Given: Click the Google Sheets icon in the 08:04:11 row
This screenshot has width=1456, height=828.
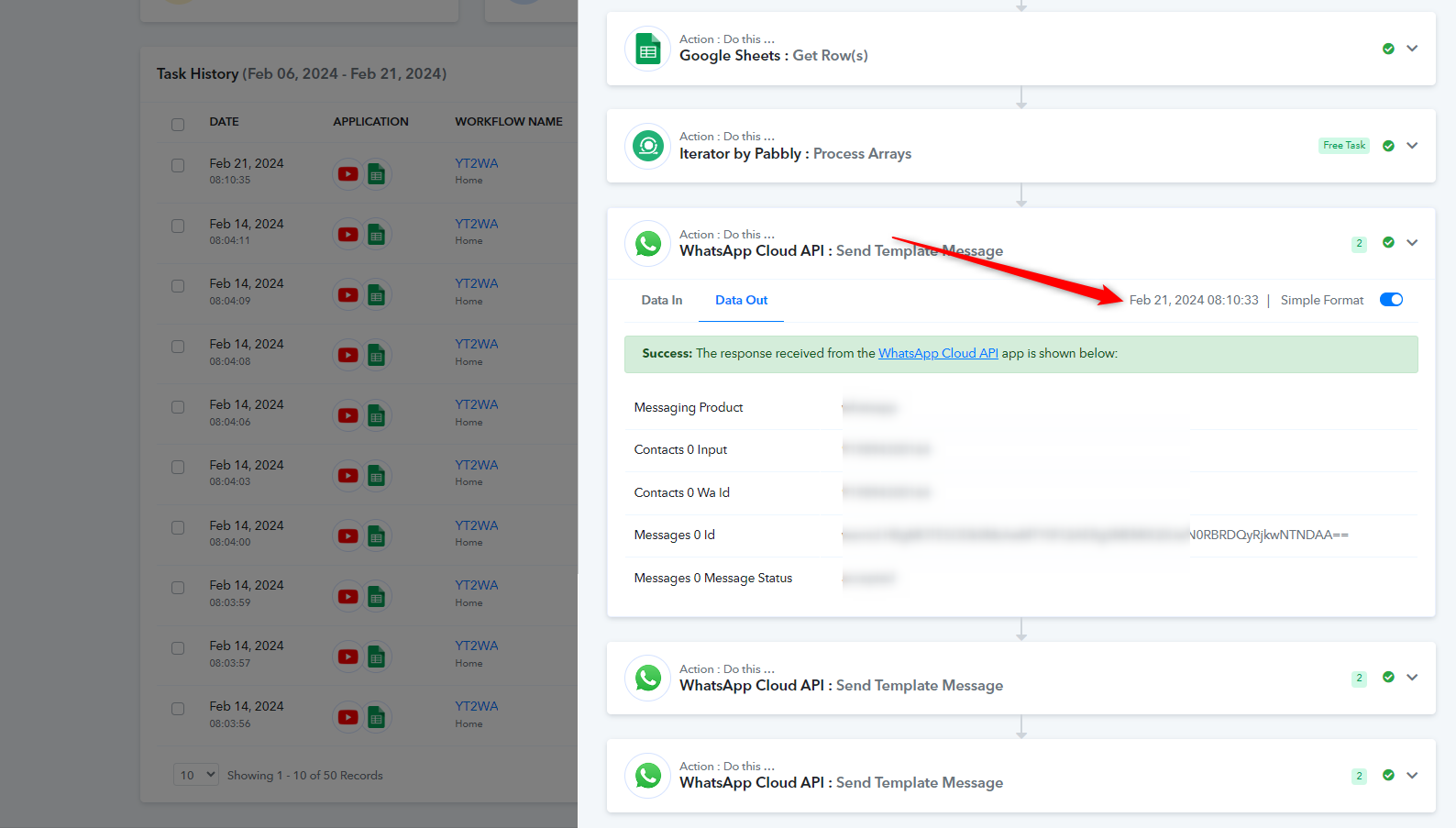Looking at the screenshot, I should (x=376, y=235).
